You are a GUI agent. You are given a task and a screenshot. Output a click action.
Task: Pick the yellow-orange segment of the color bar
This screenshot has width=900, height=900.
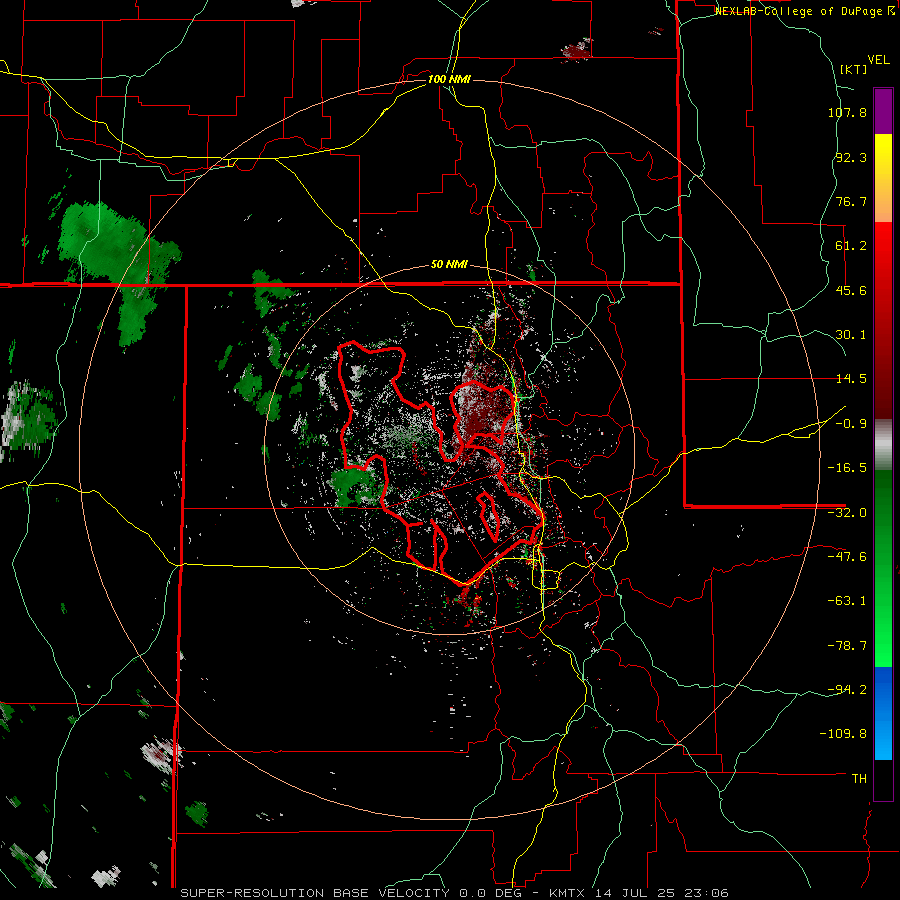[883, 178]
